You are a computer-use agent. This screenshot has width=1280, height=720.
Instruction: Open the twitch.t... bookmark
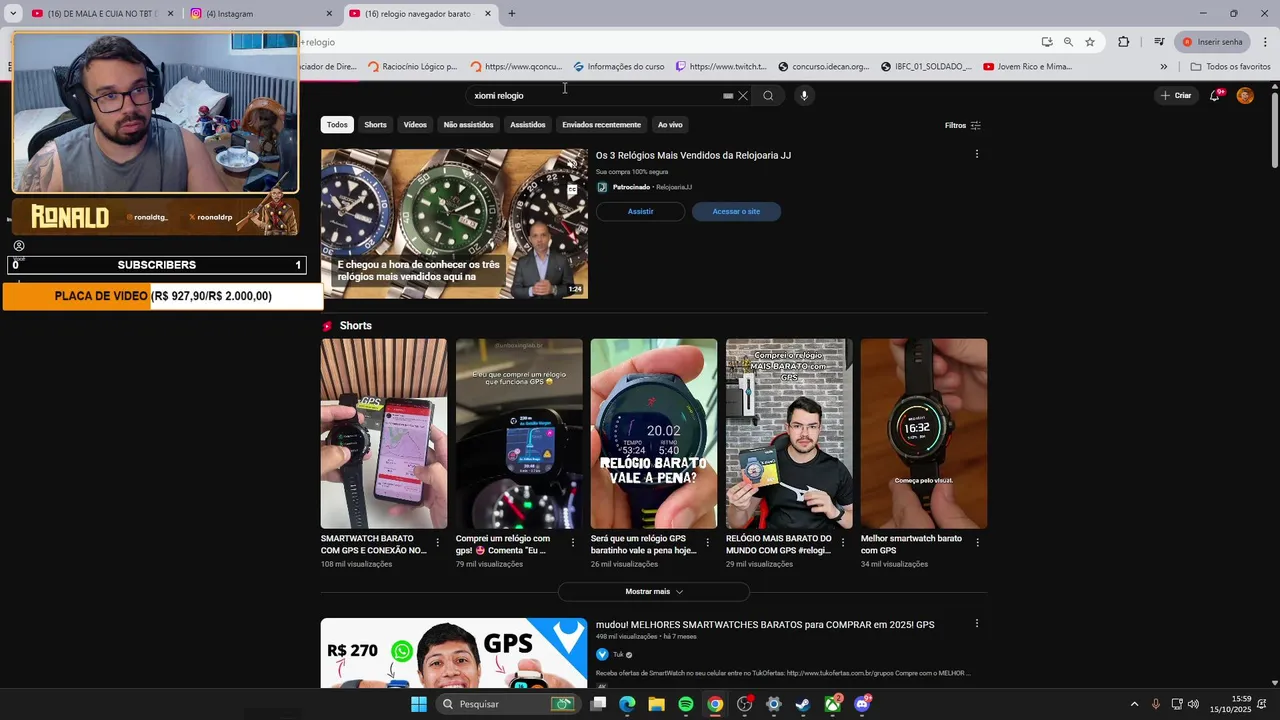coord(721,67)
